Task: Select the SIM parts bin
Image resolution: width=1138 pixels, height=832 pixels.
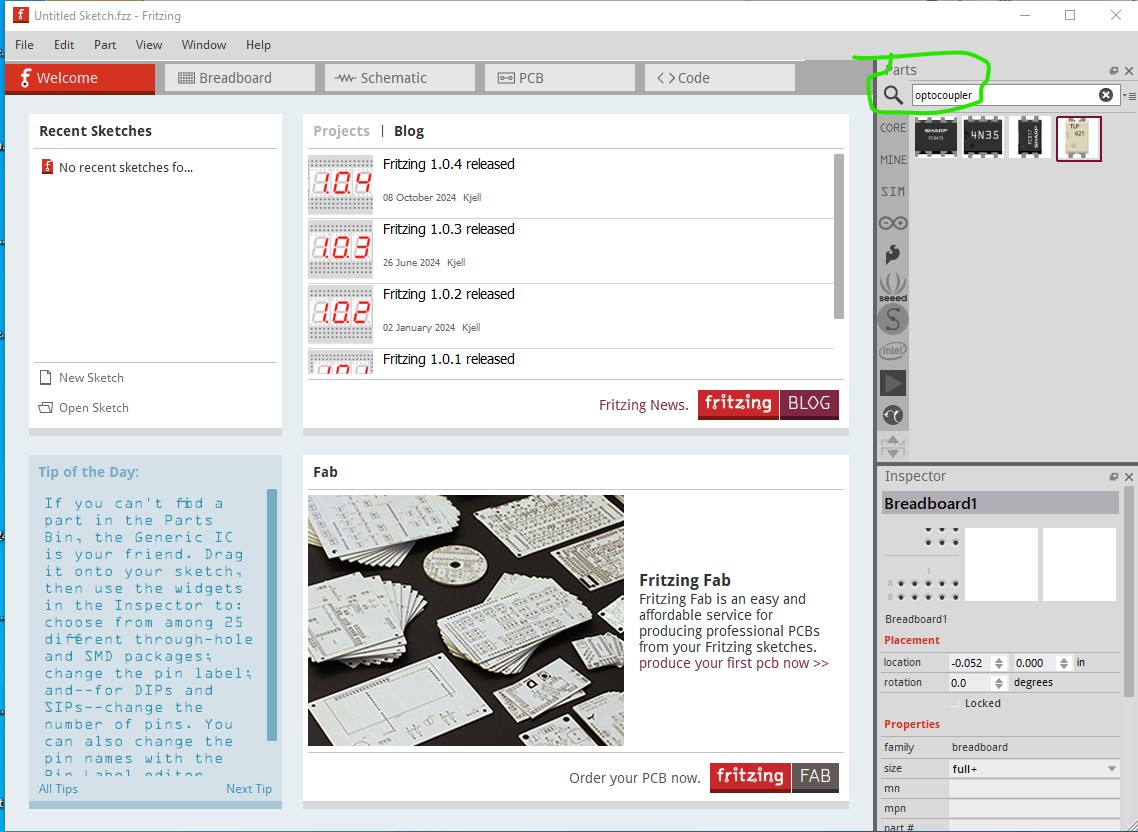Action: [893, 192]
